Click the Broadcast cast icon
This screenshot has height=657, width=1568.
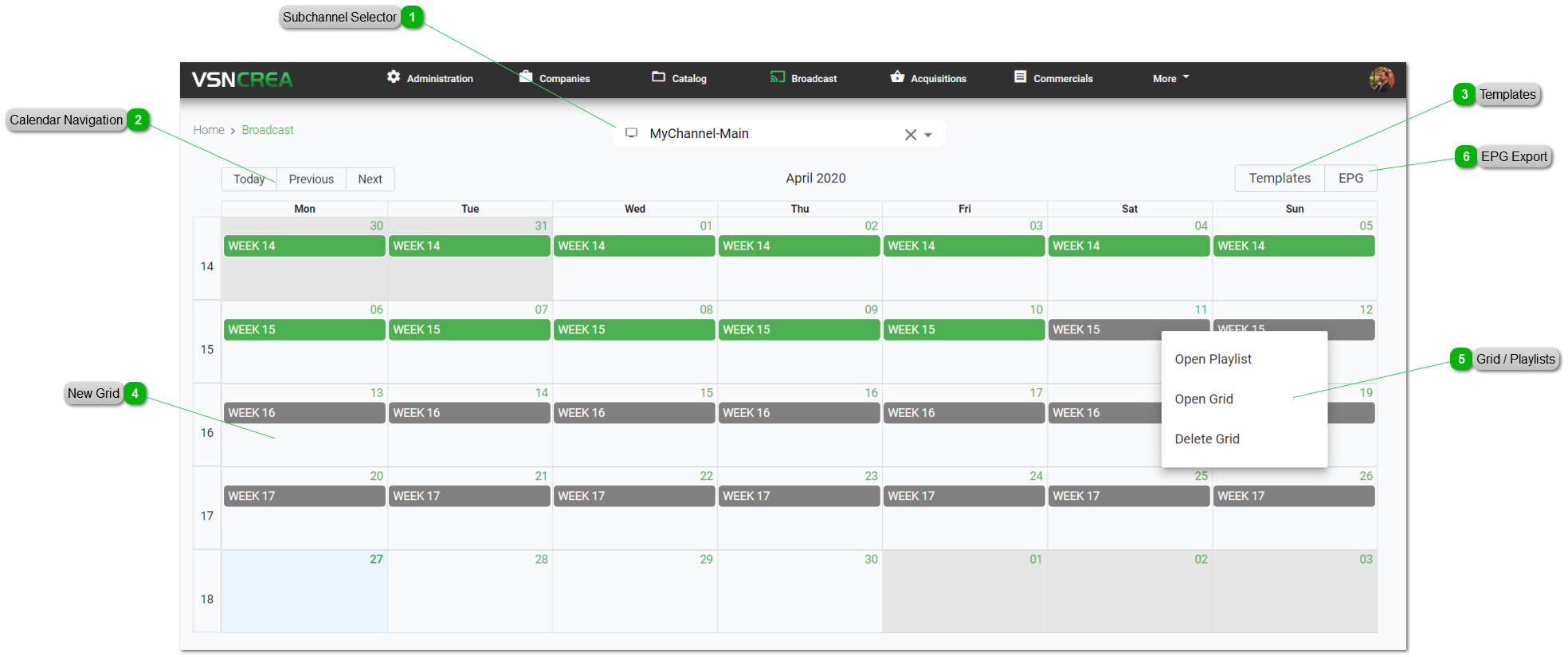(x=778, y=77)
